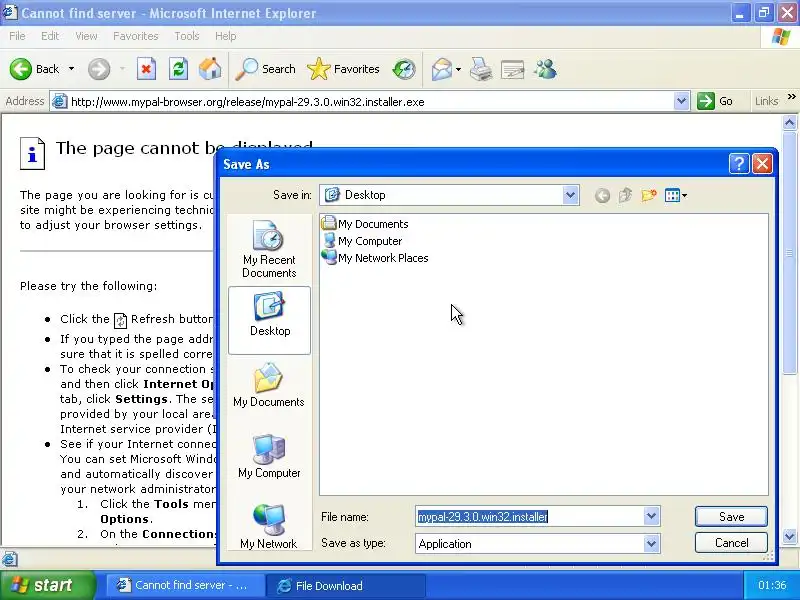Viewport: 800px width, 600px height.
Task: Switch to File Download taskbar item
Action: click(345, 585)
